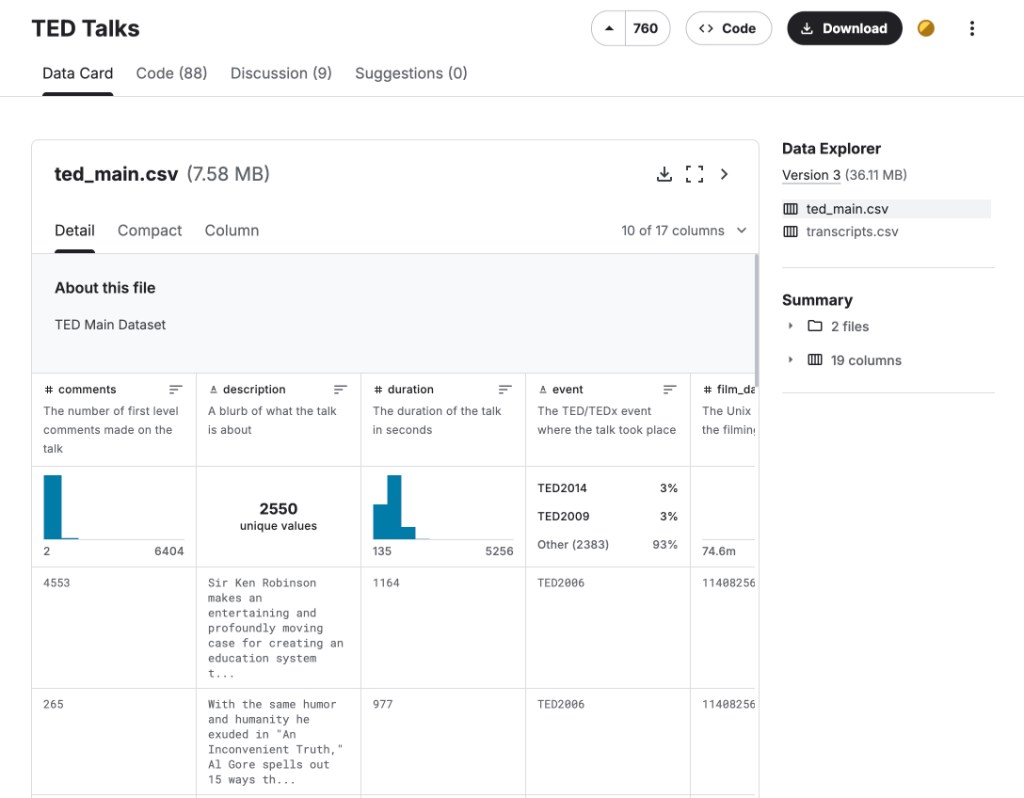1024x798 pixels.
Task: Select the Compact view tab
Action: pyautogui.click(x=150, y=231)
